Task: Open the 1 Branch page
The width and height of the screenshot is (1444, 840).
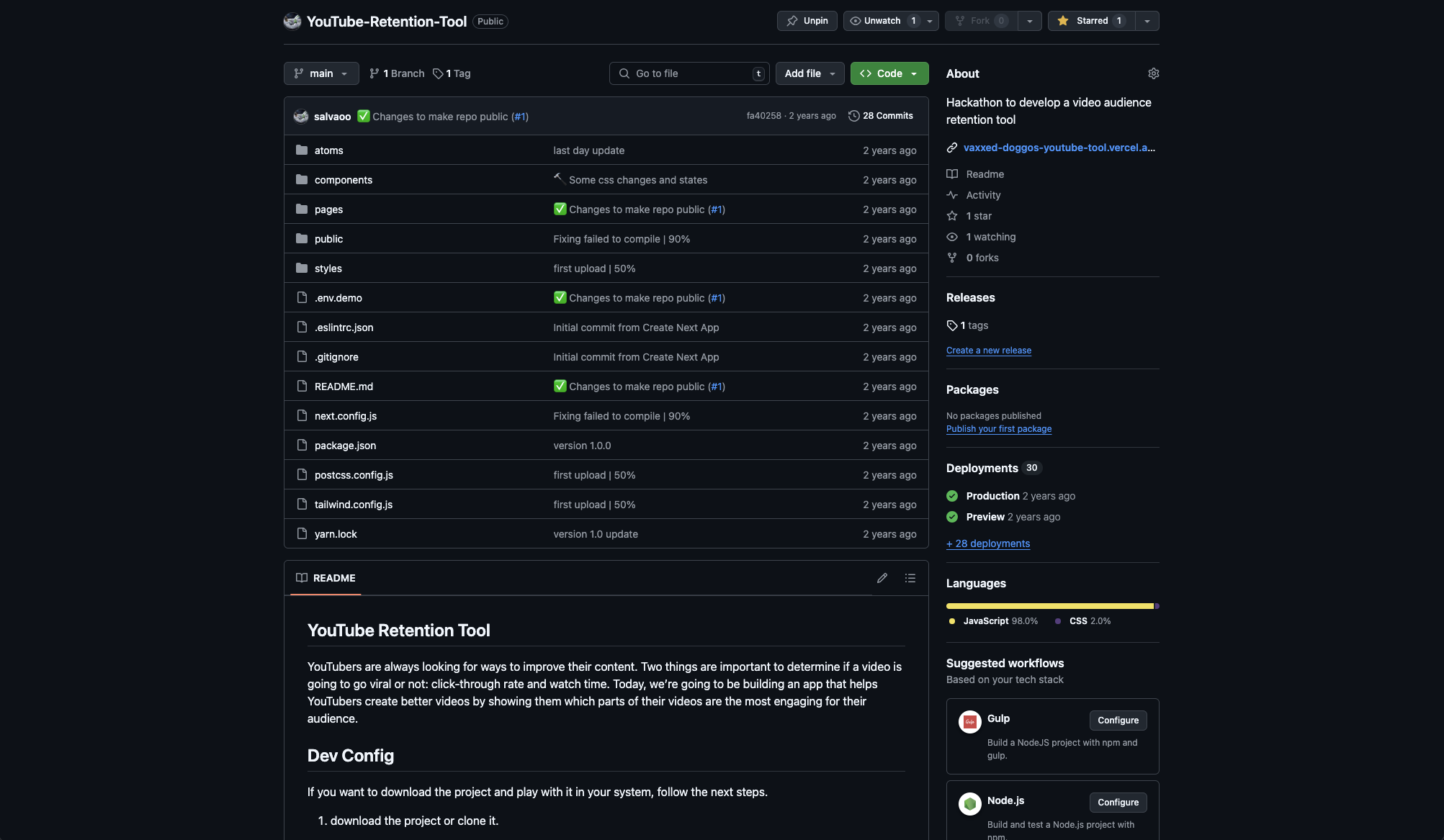Action: pos(395,73)
